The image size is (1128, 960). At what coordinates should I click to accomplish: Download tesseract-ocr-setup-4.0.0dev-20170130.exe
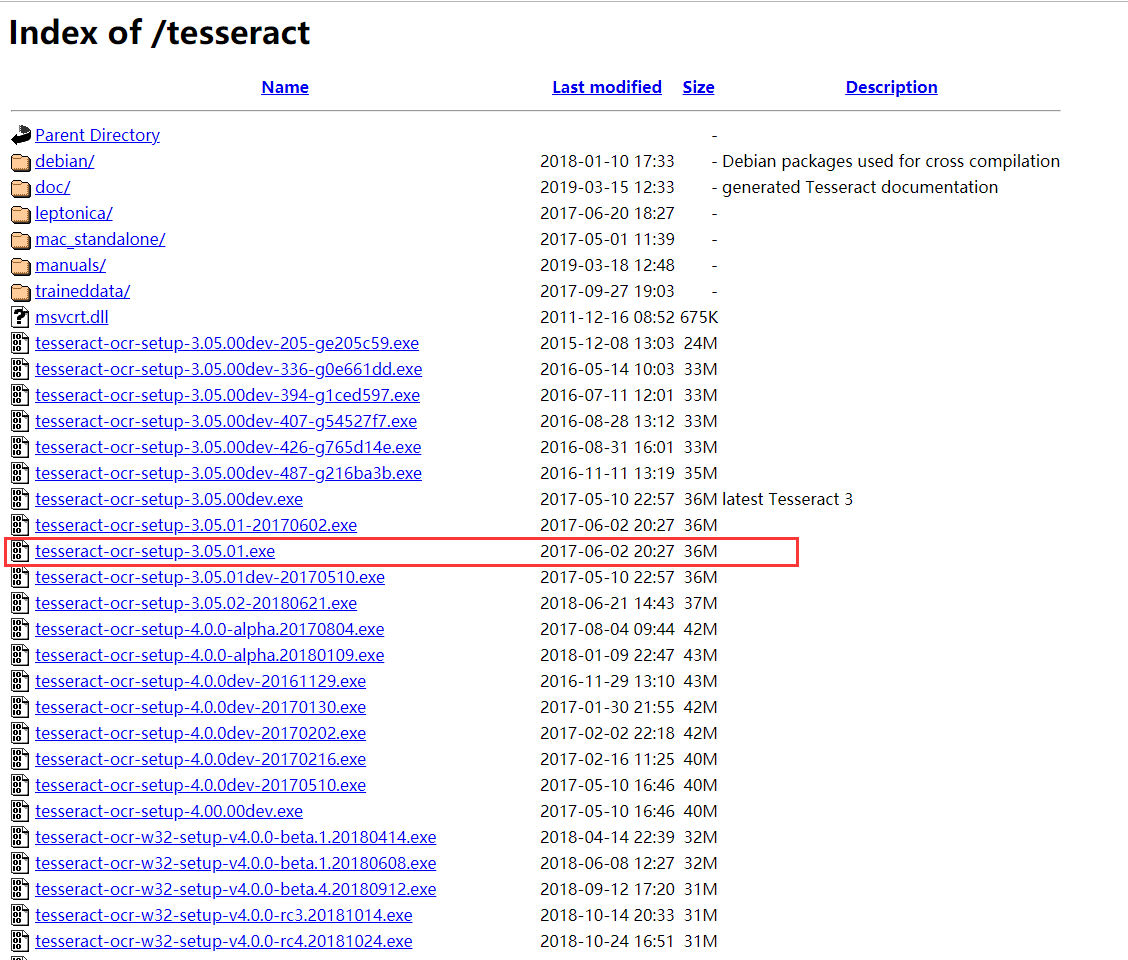click(201, 707)
